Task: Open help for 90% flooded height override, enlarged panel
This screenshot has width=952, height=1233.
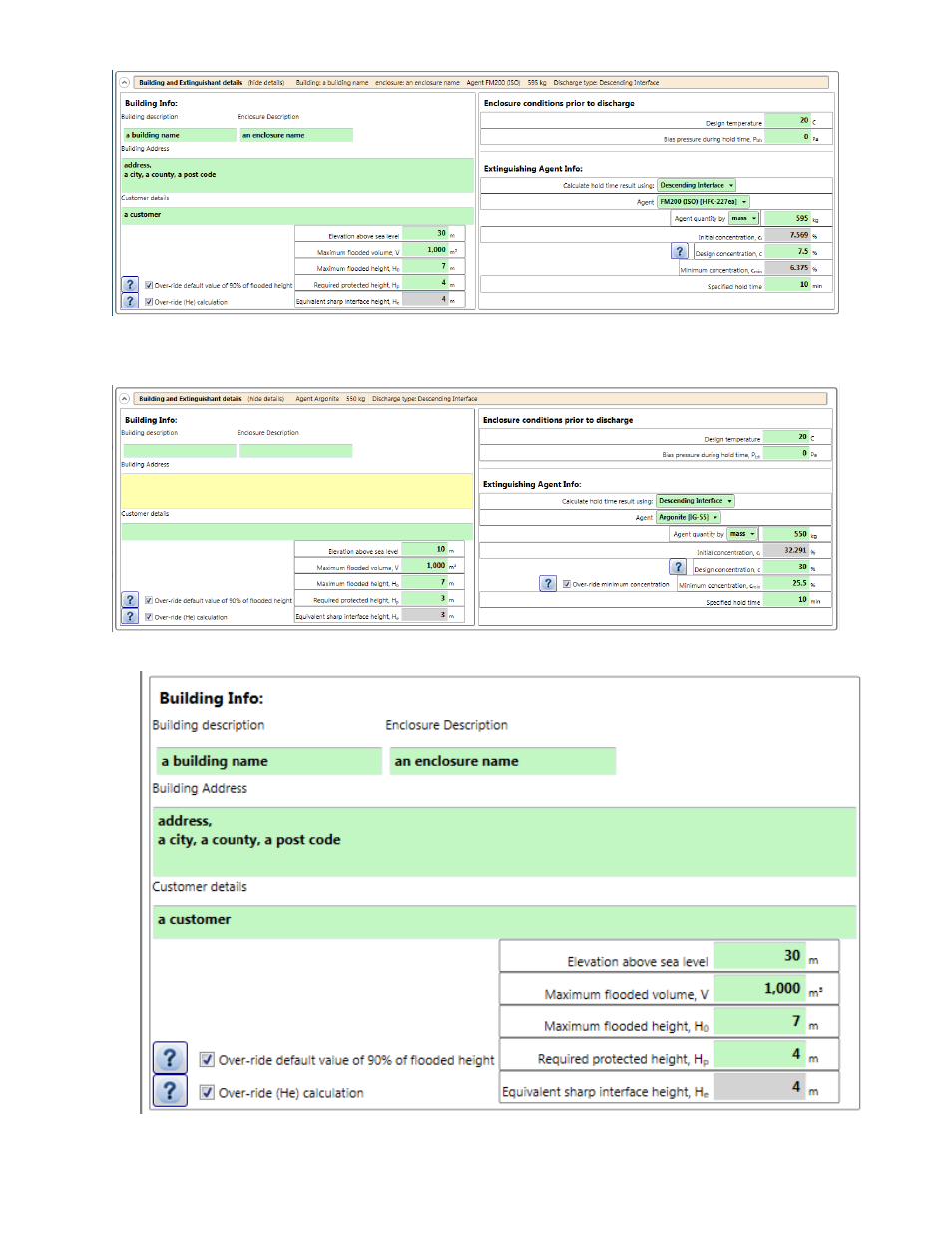Action: click(x=170, y=1058)
